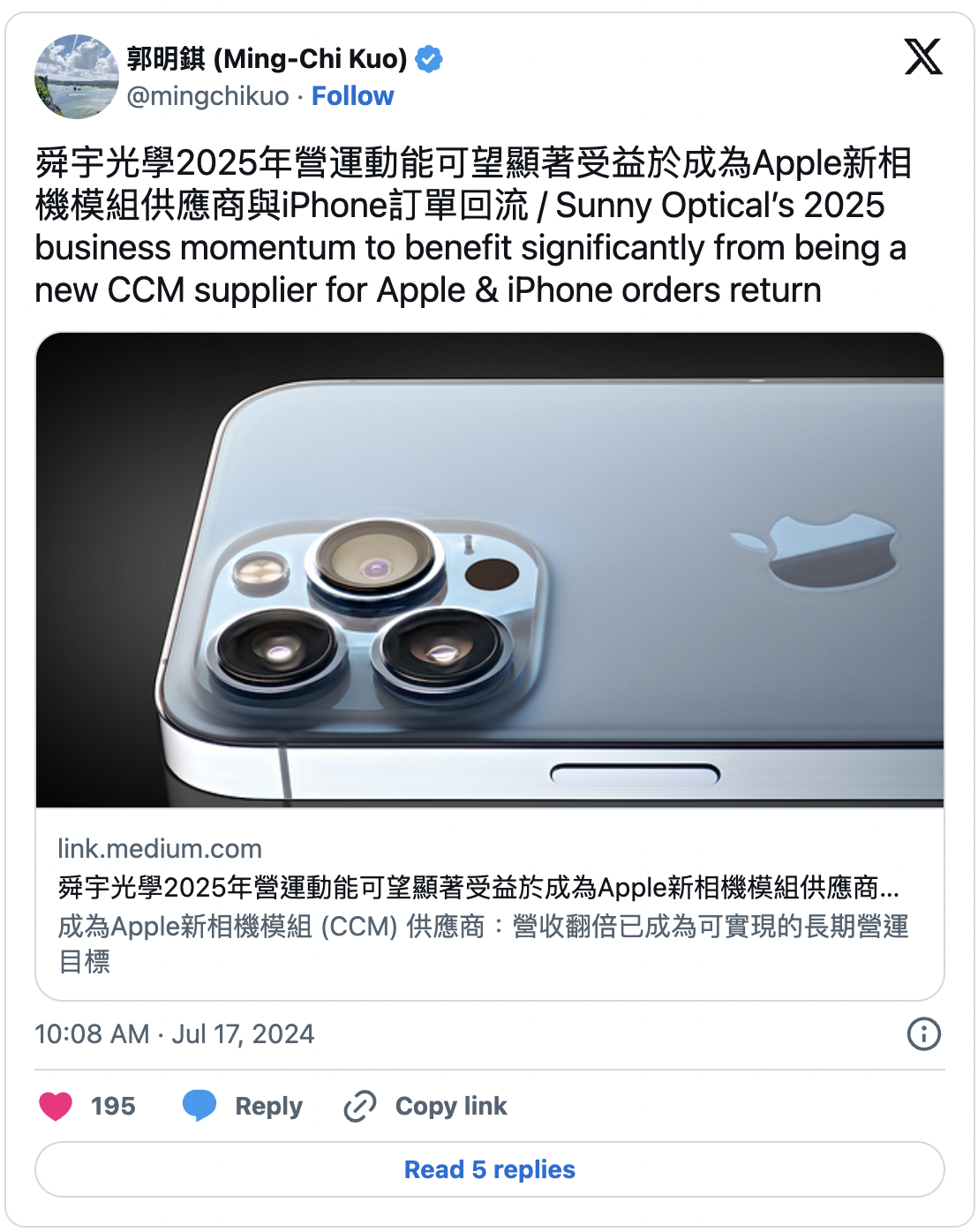Click the copy link chain icon
Image resolution: width=978 pixels, height=1232 pixels.
point(360,1106)
